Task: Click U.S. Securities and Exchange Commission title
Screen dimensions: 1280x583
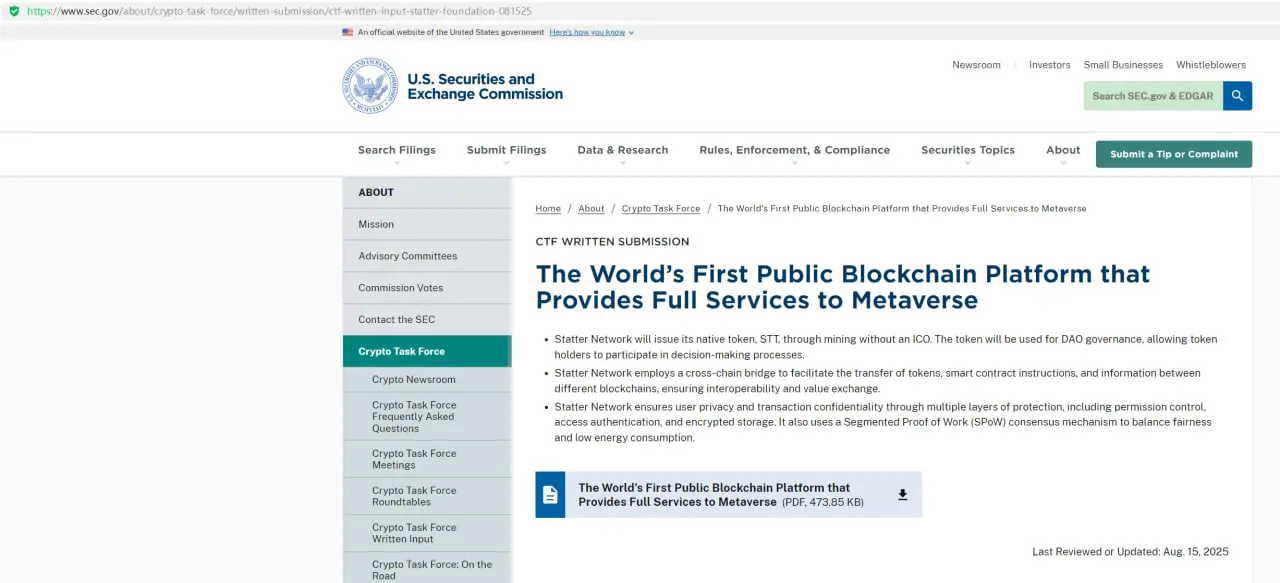Action: pyautogui.click(x=485, y=86)
